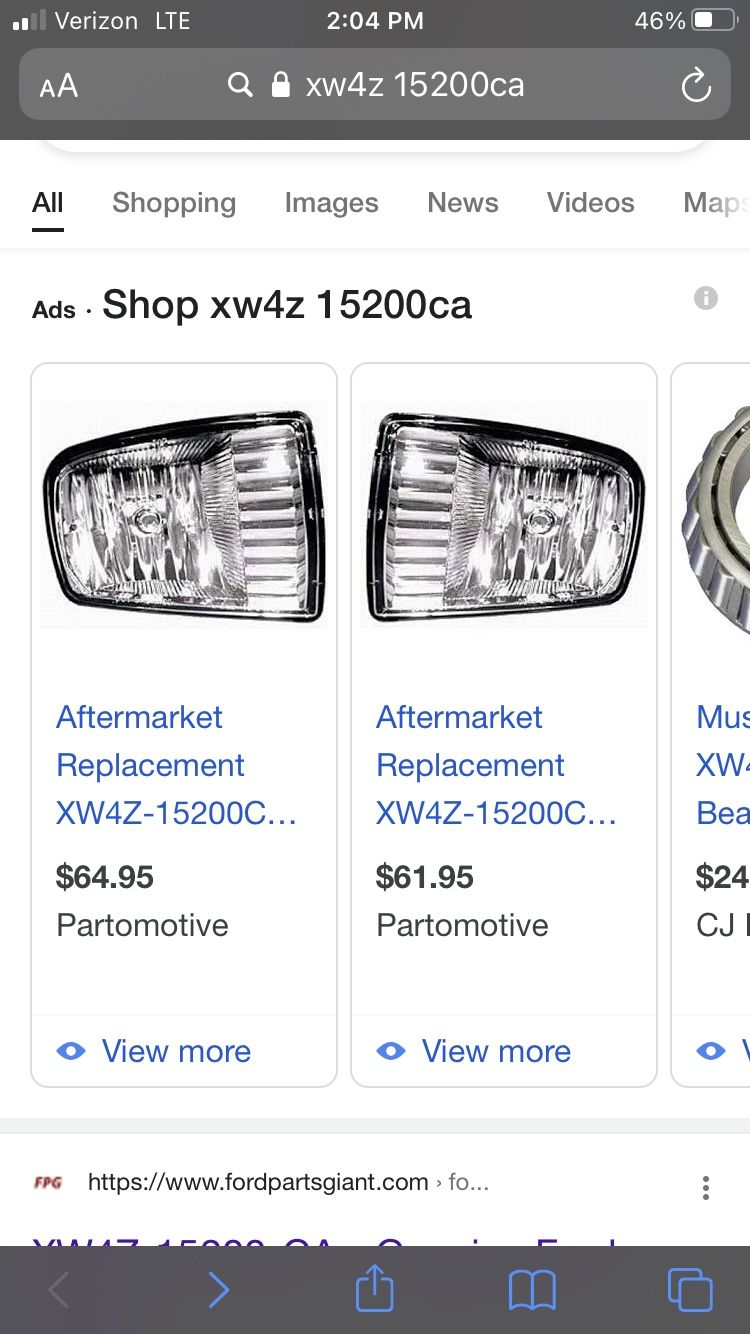750x1334 pixels.
Task: Open the $64.95 Aftermarket Replacement link
Action: tap(176, 765)
